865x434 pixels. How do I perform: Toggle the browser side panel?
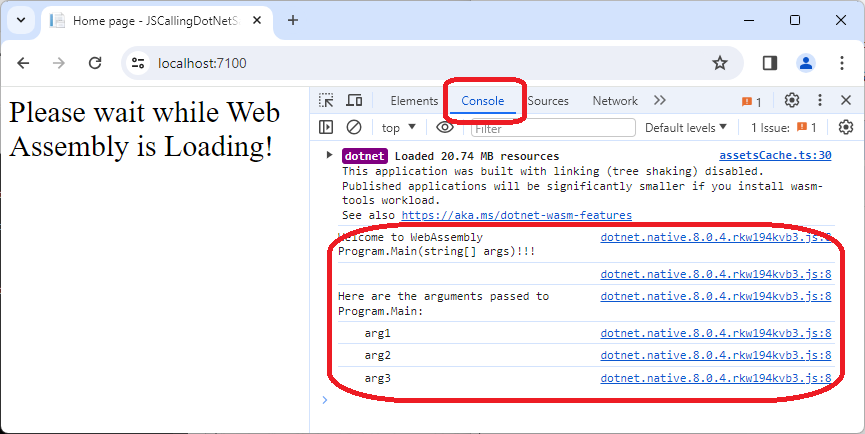pos(770,63)
